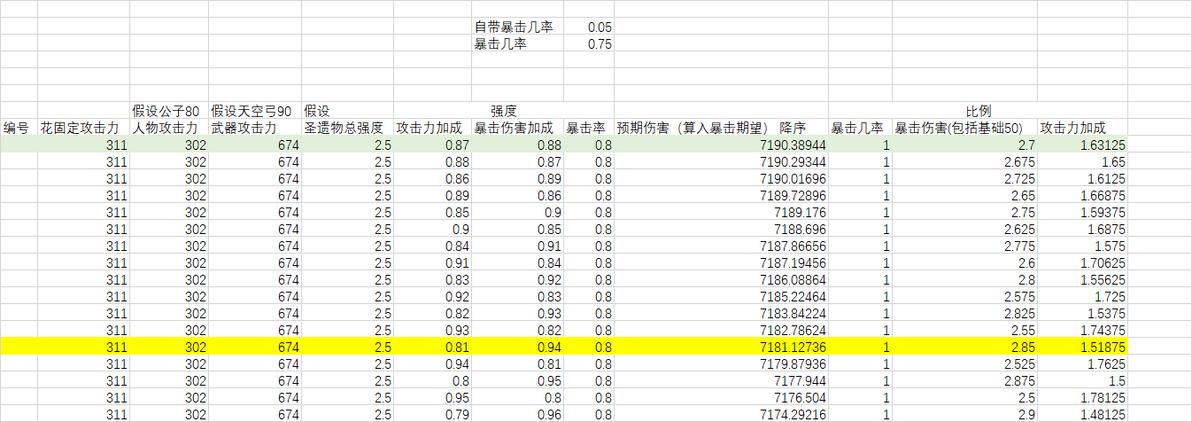The width and height of the screenshot is (1192, 422).
Task: Select the expected damage cell 7190.38944
Action: coord(721,144)
